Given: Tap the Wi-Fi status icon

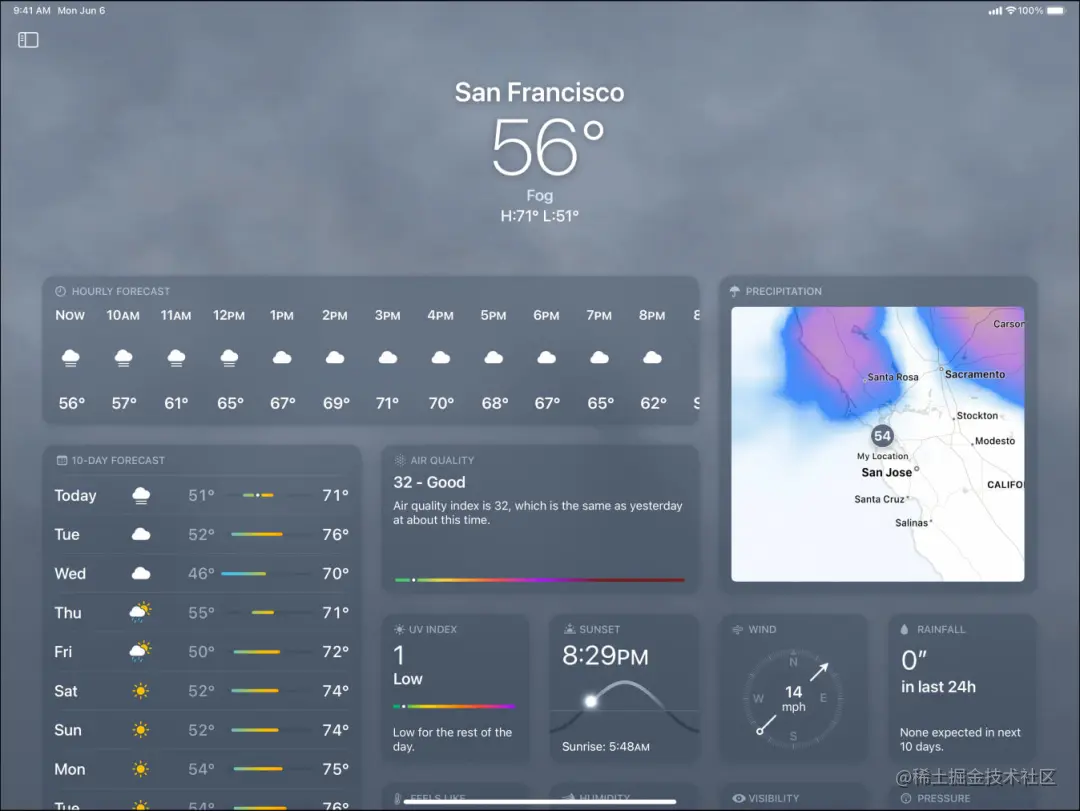Looking at the screenshot, I should point(1010,10).
